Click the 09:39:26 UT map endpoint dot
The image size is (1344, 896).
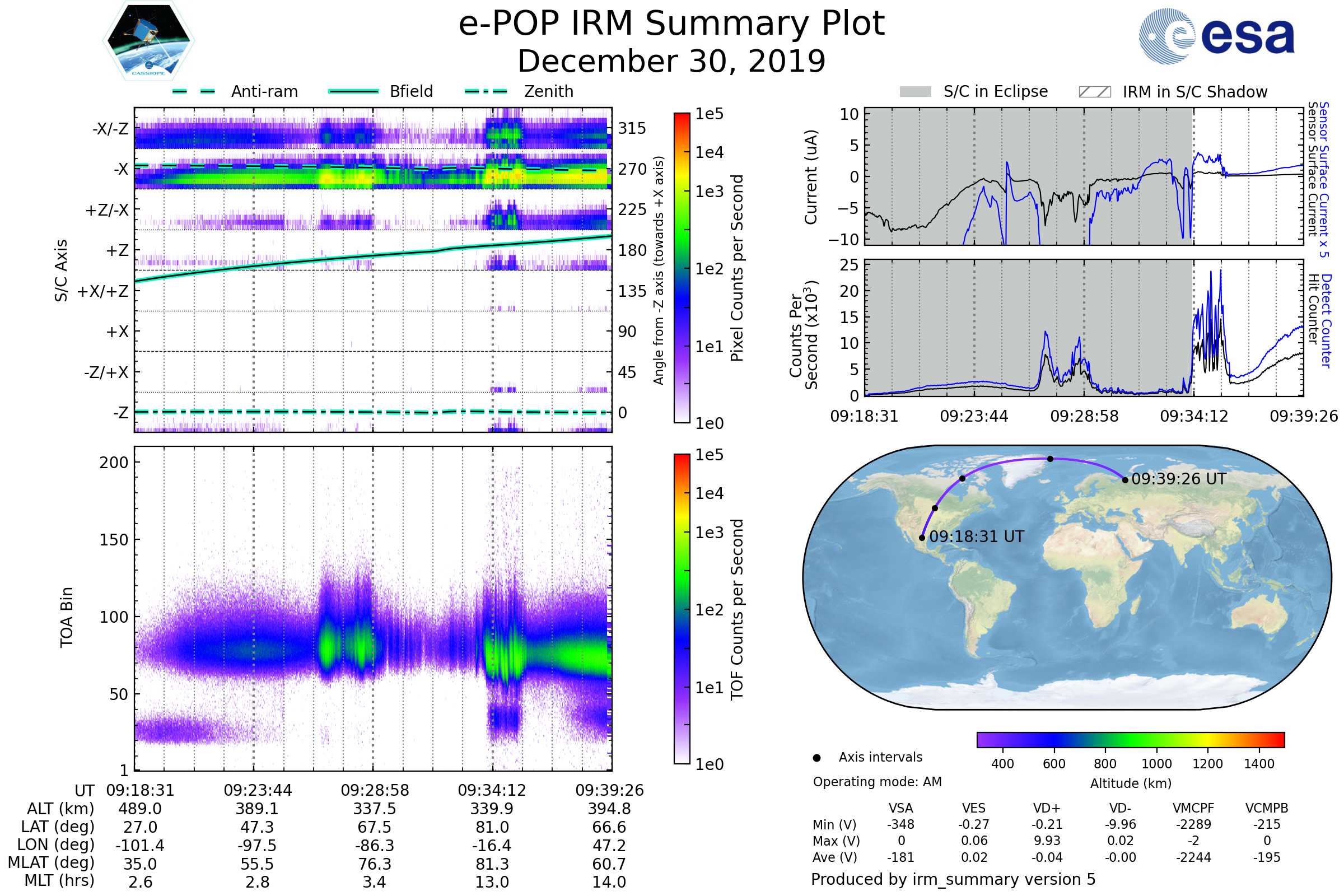click(1125, 480)
